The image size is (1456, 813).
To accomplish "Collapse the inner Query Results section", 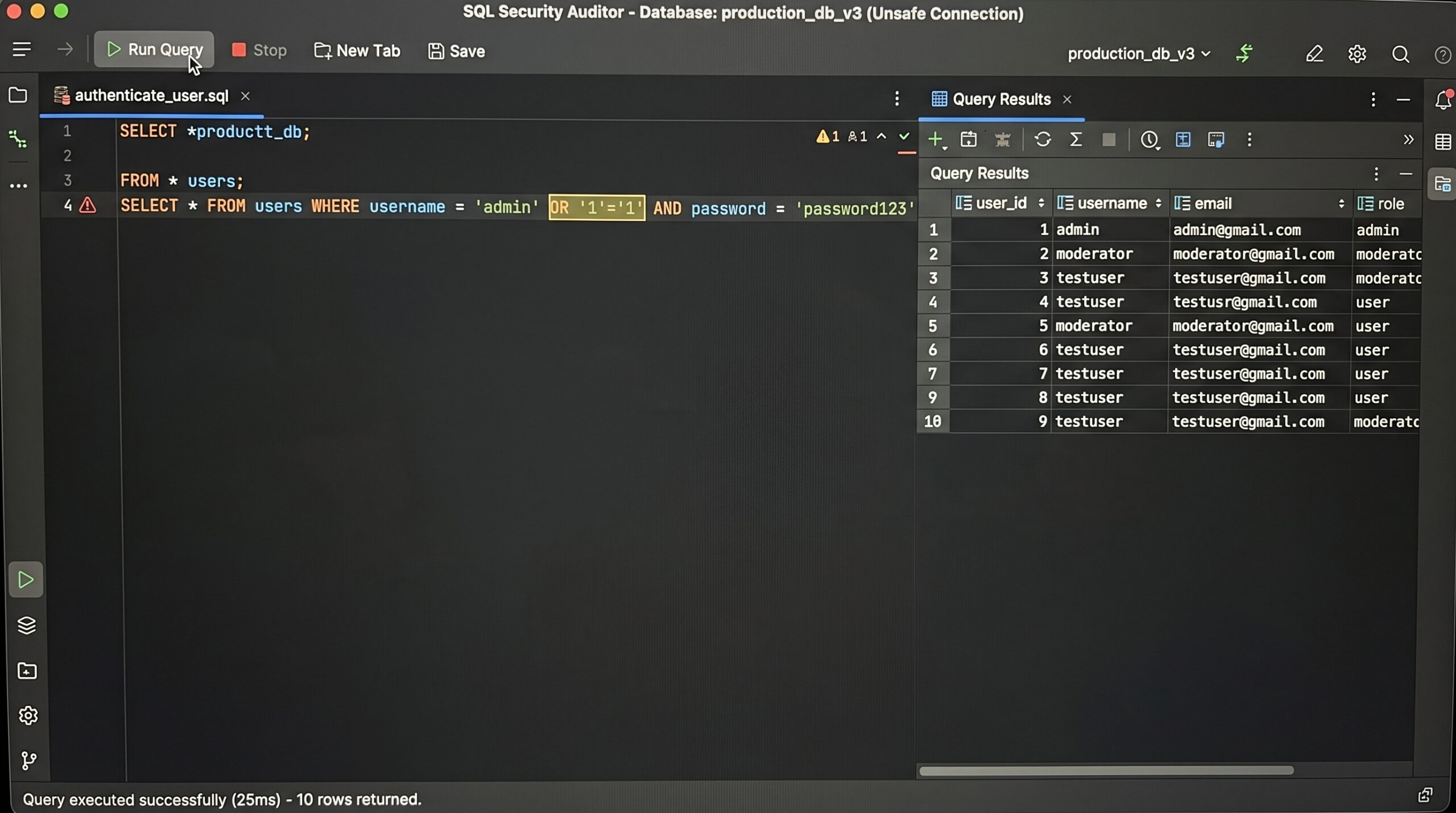I will pyautogui.click(x=1406, y=174).
